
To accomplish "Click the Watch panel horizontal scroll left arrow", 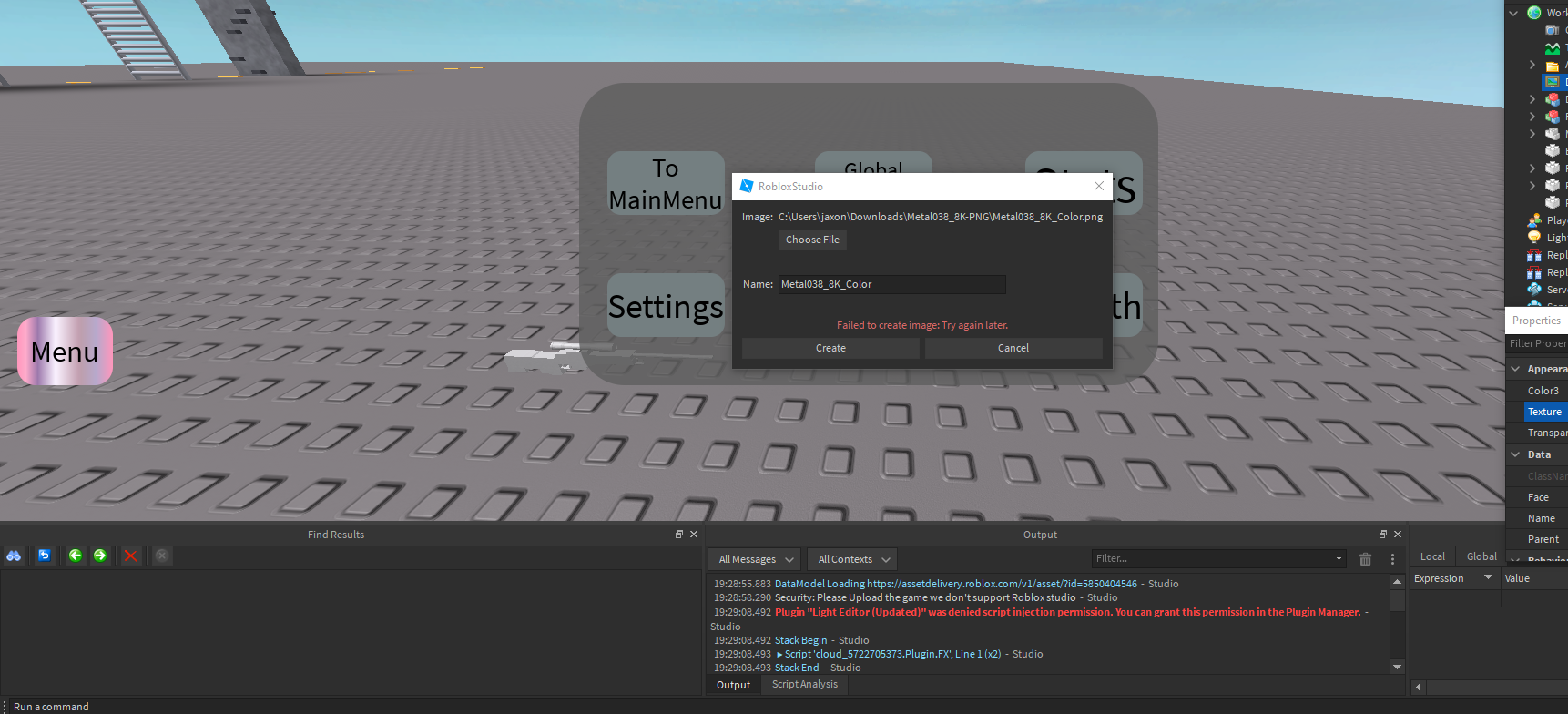I will pos(1418,687).
